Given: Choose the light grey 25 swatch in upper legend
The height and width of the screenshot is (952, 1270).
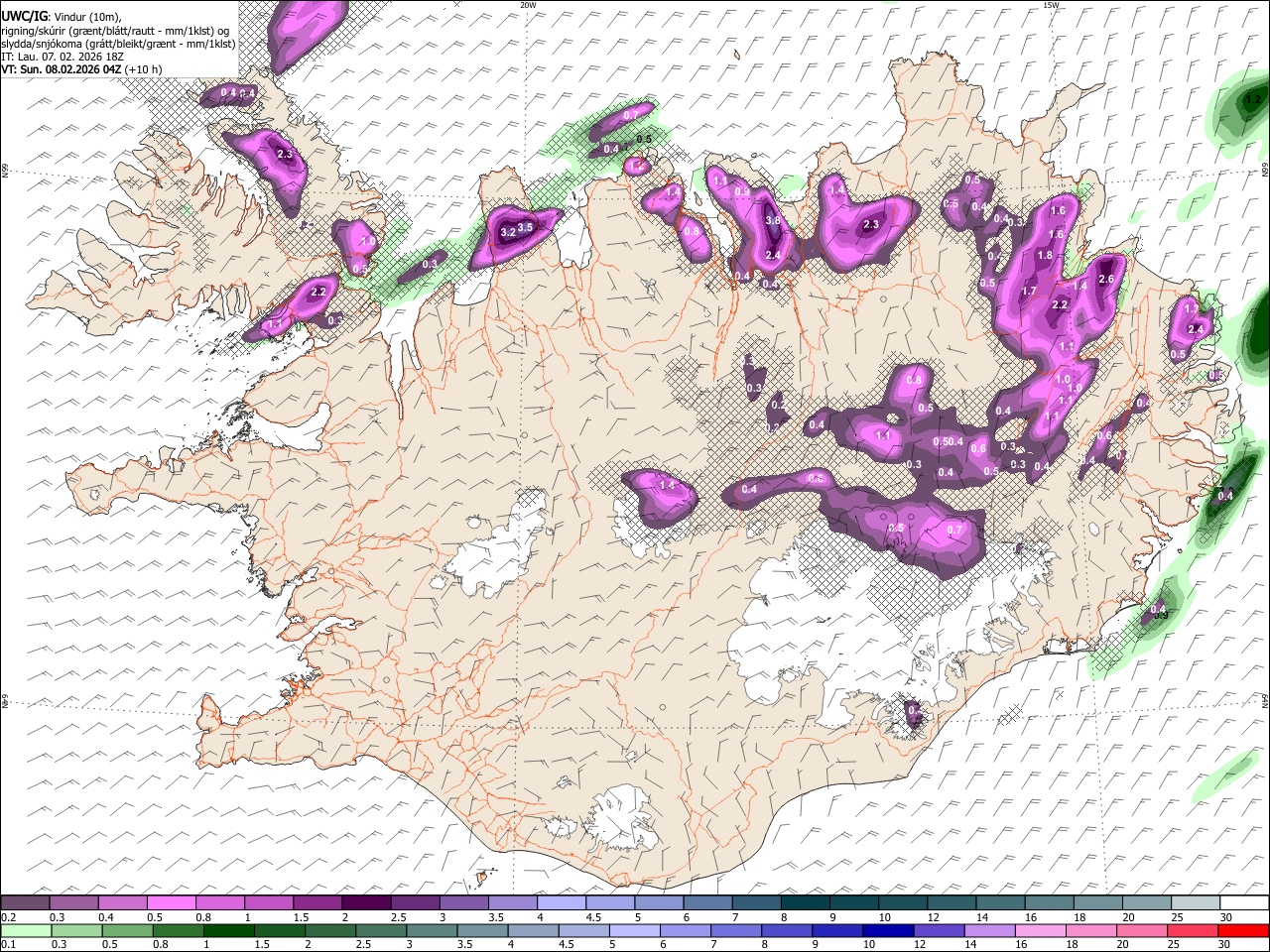Looking at the screenshot, I should point(1196,903).
